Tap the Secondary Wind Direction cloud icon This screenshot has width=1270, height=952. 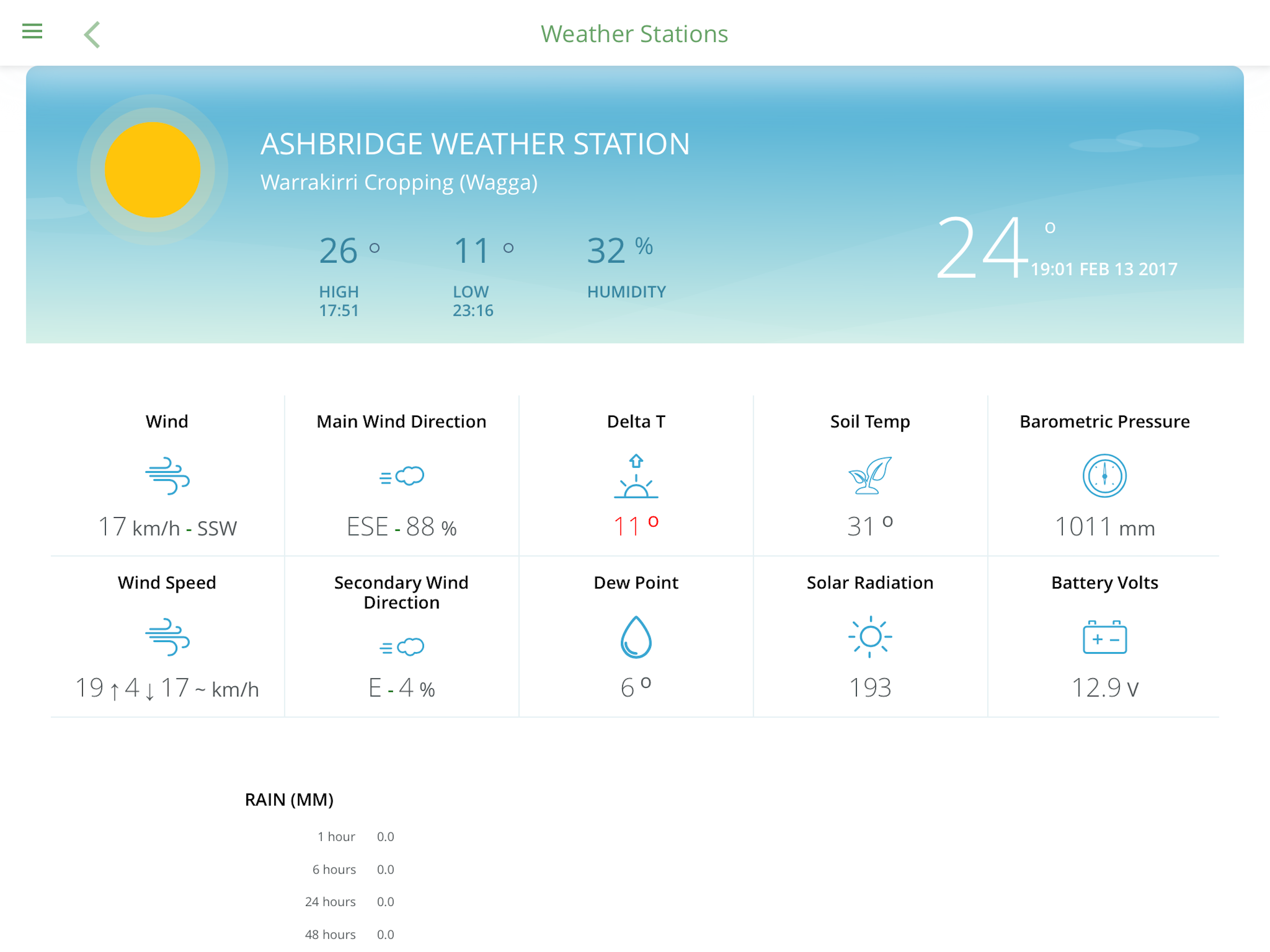click(402, 647)
